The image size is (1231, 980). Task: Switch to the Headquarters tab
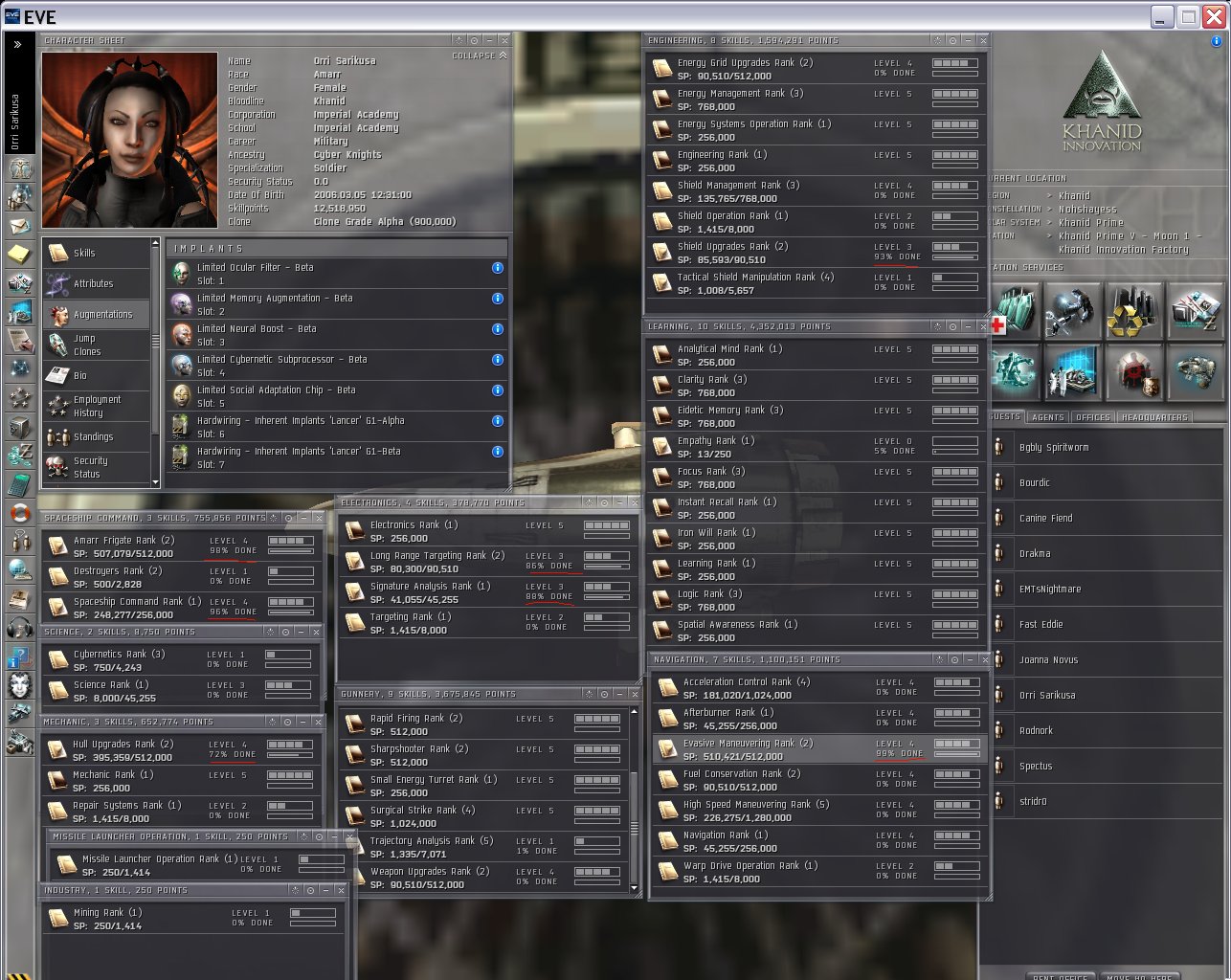(x=1154, y=417)
